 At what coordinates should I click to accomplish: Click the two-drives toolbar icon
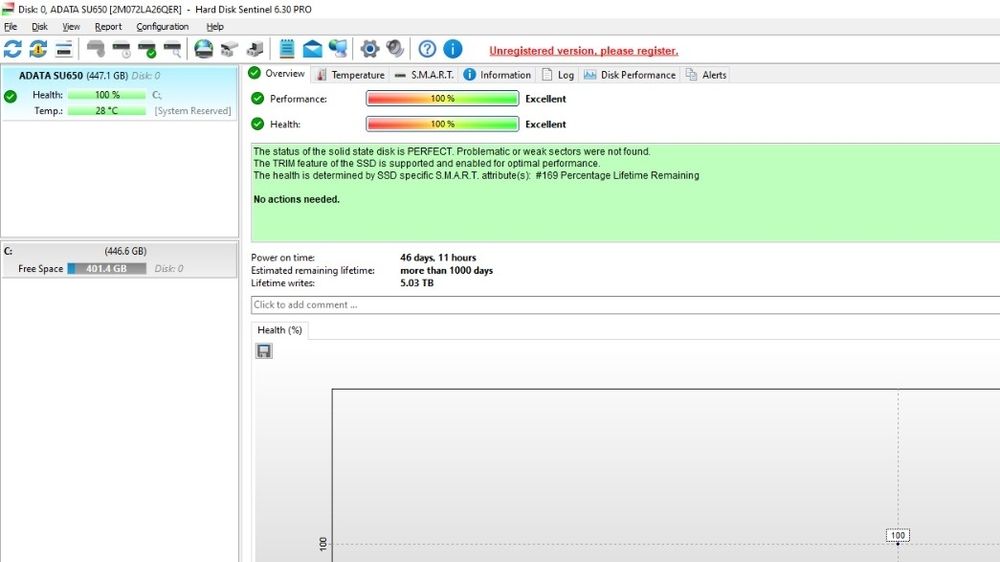point(230,48)
